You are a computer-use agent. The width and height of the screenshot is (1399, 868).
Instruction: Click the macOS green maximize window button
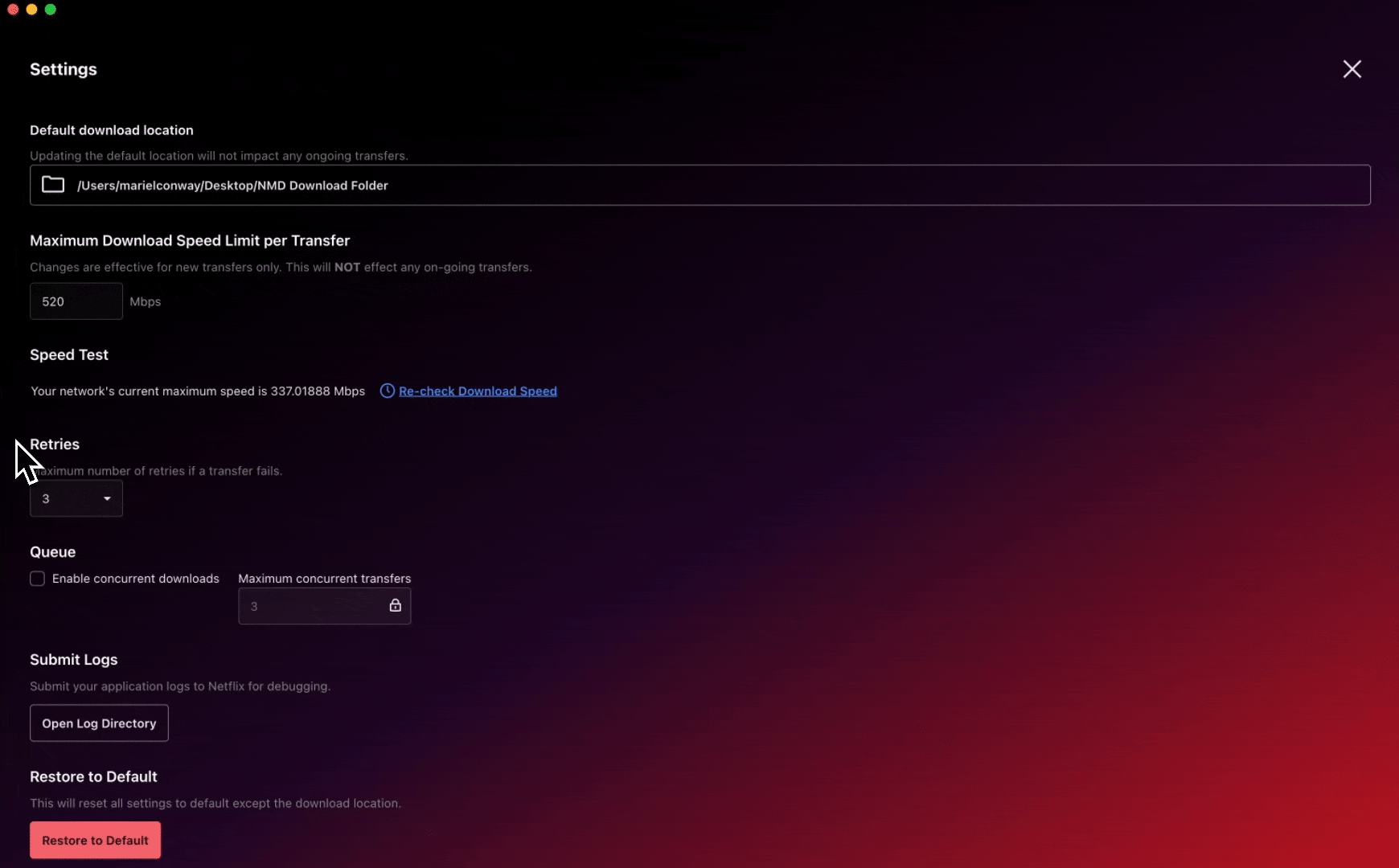tap(51, 10)
